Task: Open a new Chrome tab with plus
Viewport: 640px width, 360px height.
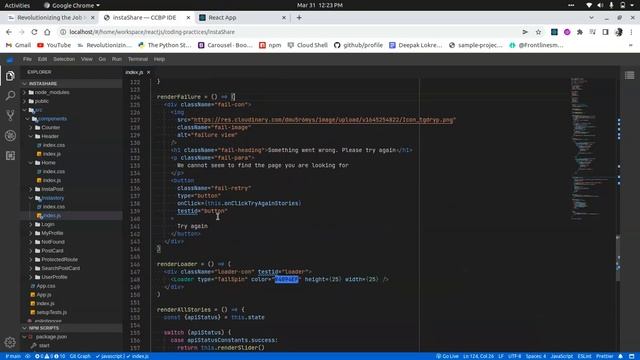Action: pos(299,18)
